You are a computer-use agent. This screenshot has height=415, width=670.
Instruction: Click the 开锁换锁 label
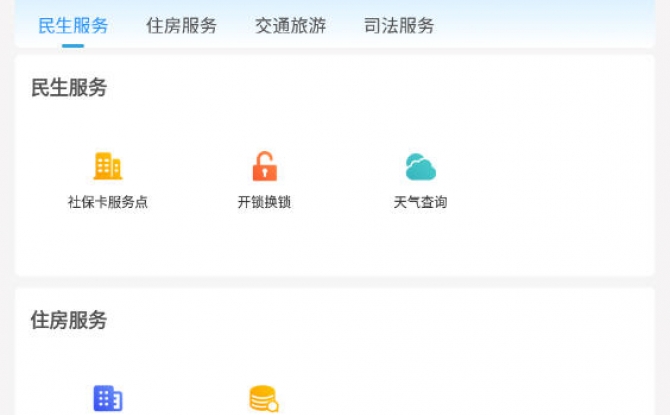(x=264, y=202)
